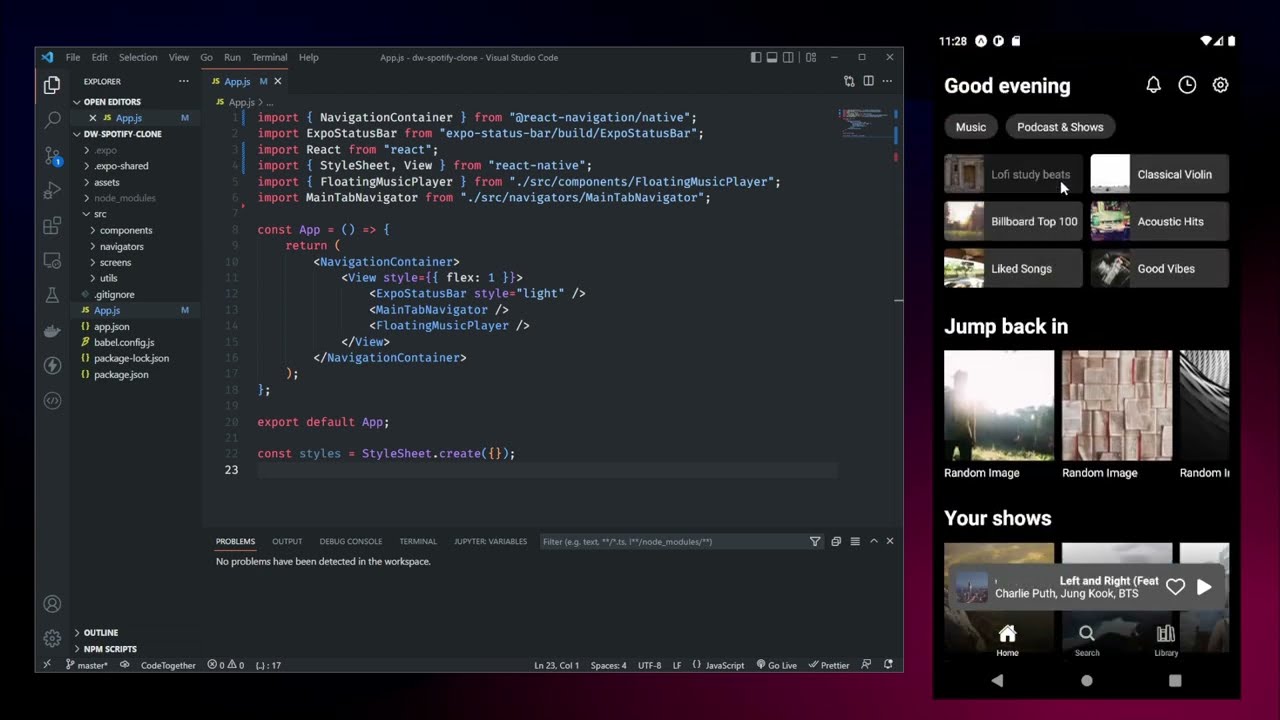This screenshot has height=720, width=1280.
Task: Open the Manage gear in VS Code
Action: (52, 638)
